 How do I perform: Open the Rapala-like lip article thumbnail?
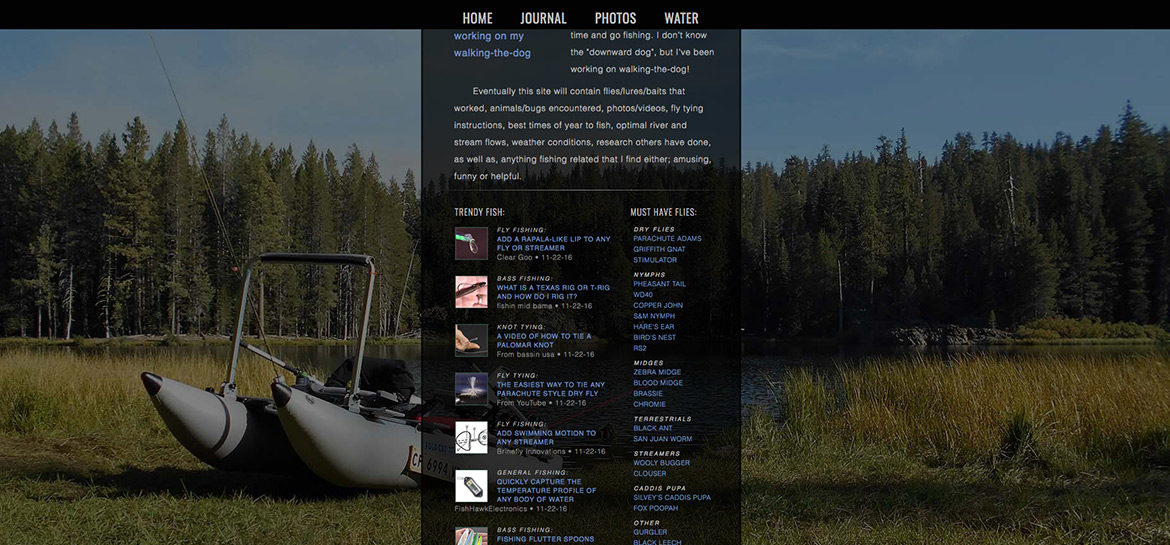pyautogui.click(x=471, y=243)
